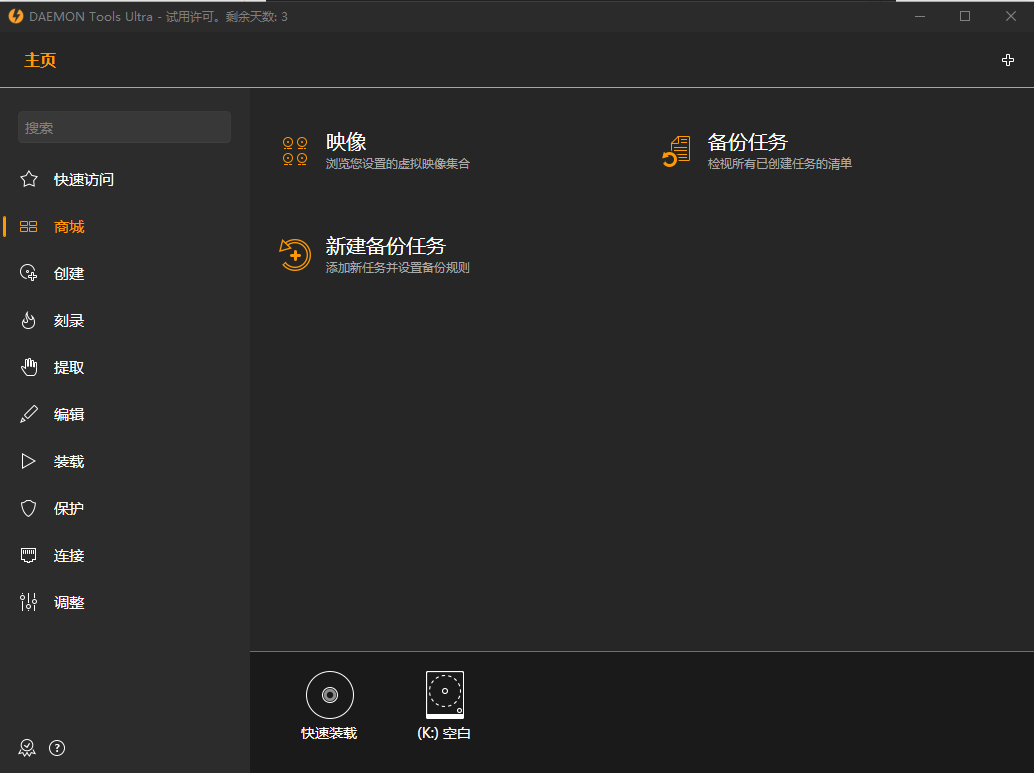This screenshot has width=1034, height=773.
Task: Open 映像 to browse virtual image collection
Action: pos(345,142)
